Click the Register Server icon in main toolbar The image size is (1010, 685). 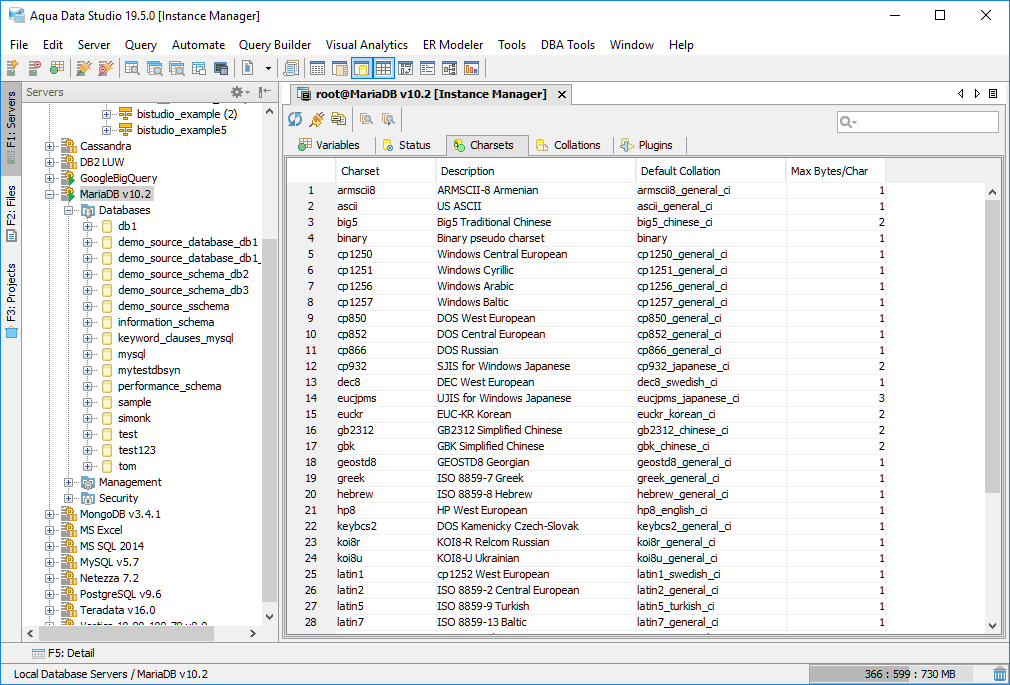(12, 68)
